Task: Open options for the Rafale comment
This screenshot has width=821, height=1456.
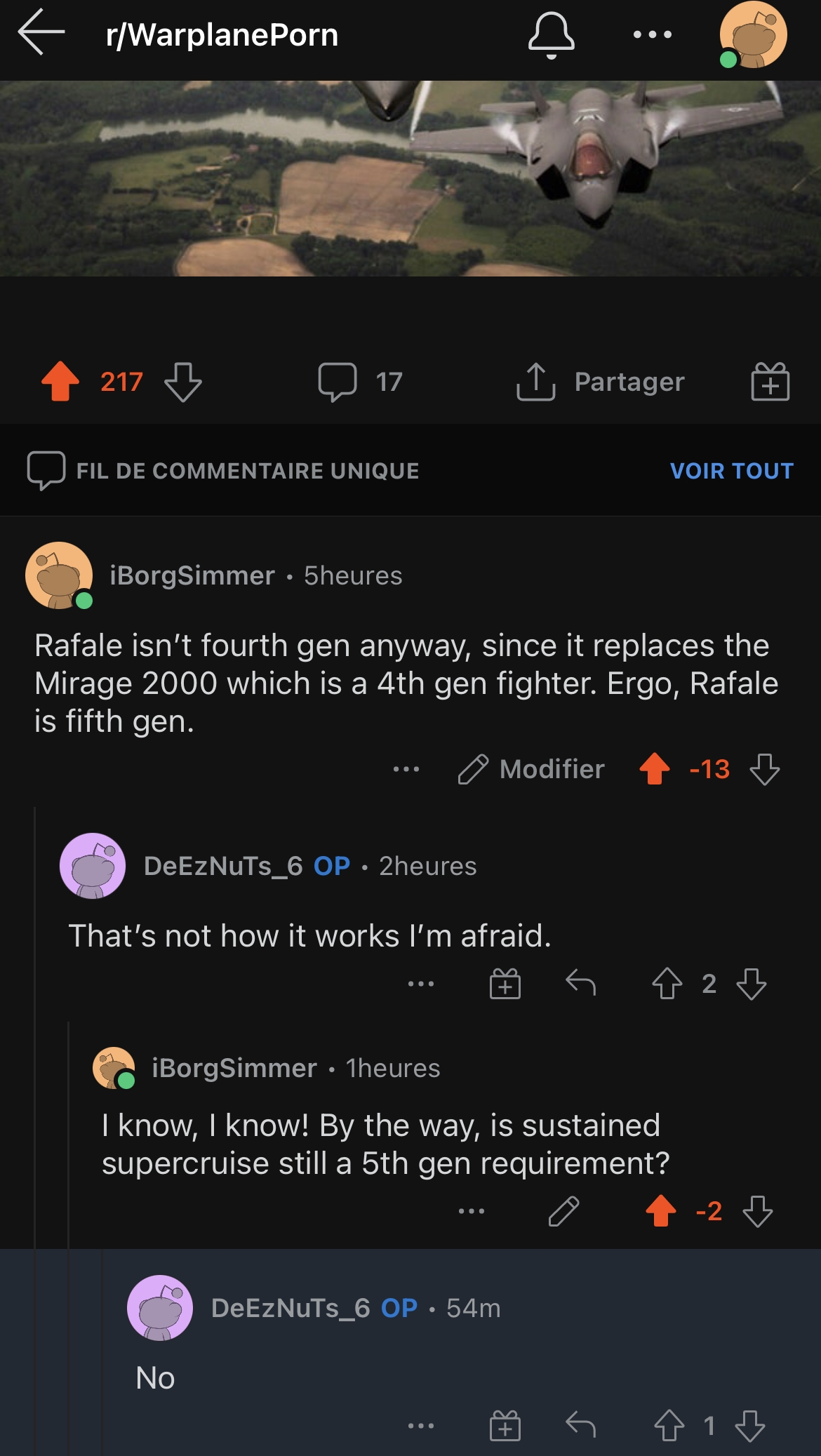Action: [406, 769]
